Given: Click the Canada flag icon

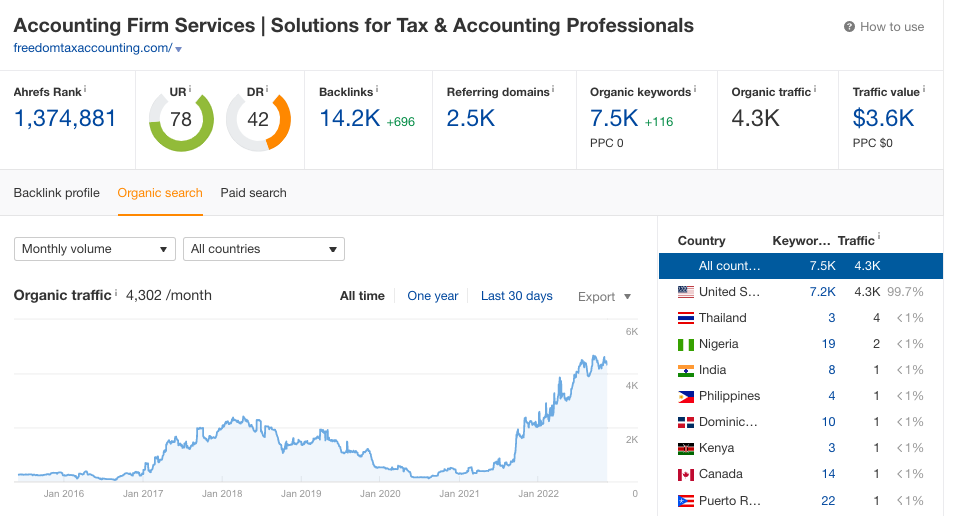Looking at the screenshot, I should click(x=686, y=474).
